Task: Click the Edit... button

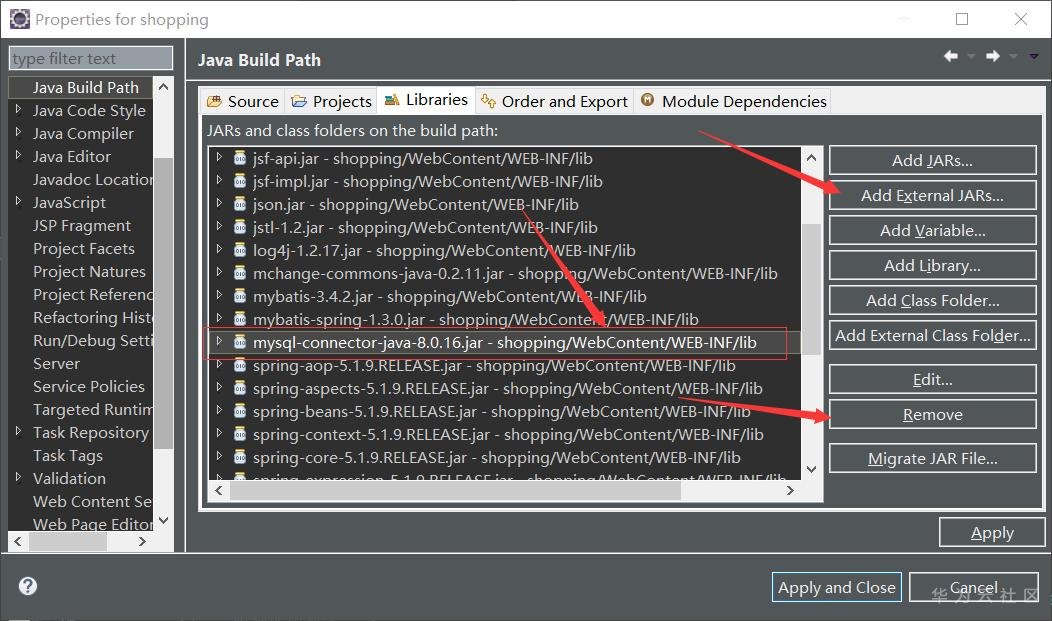Action: 933,380
